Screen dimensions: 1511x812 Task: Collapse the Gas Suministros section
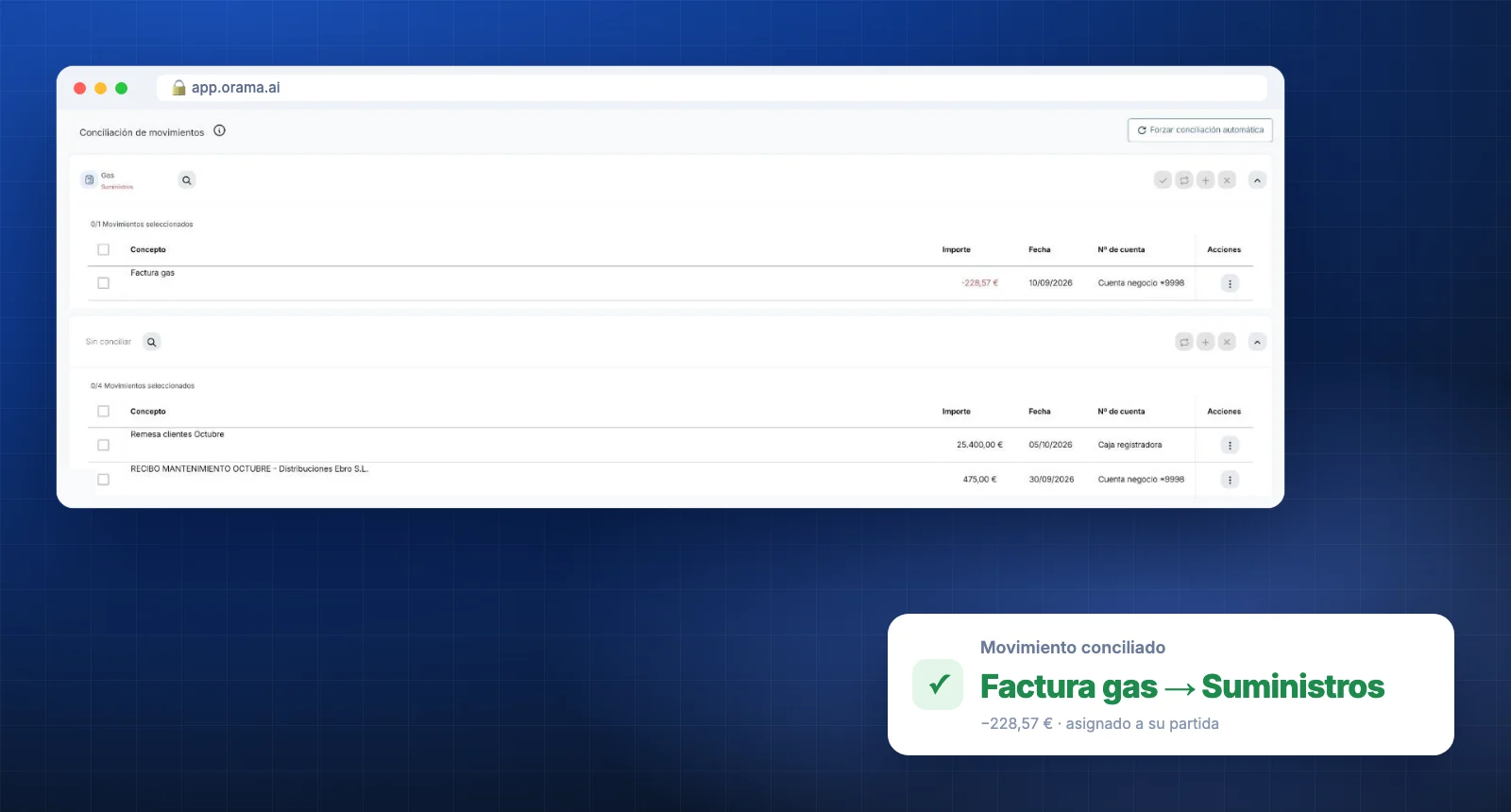click(1257, 180)
